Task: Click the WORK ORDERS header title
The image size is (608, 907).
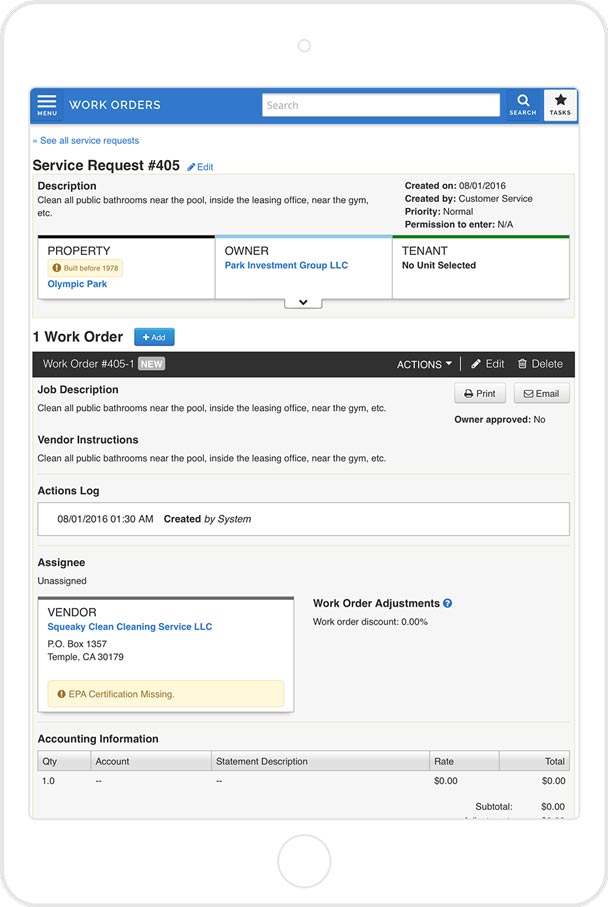Action: click(115, 105)
